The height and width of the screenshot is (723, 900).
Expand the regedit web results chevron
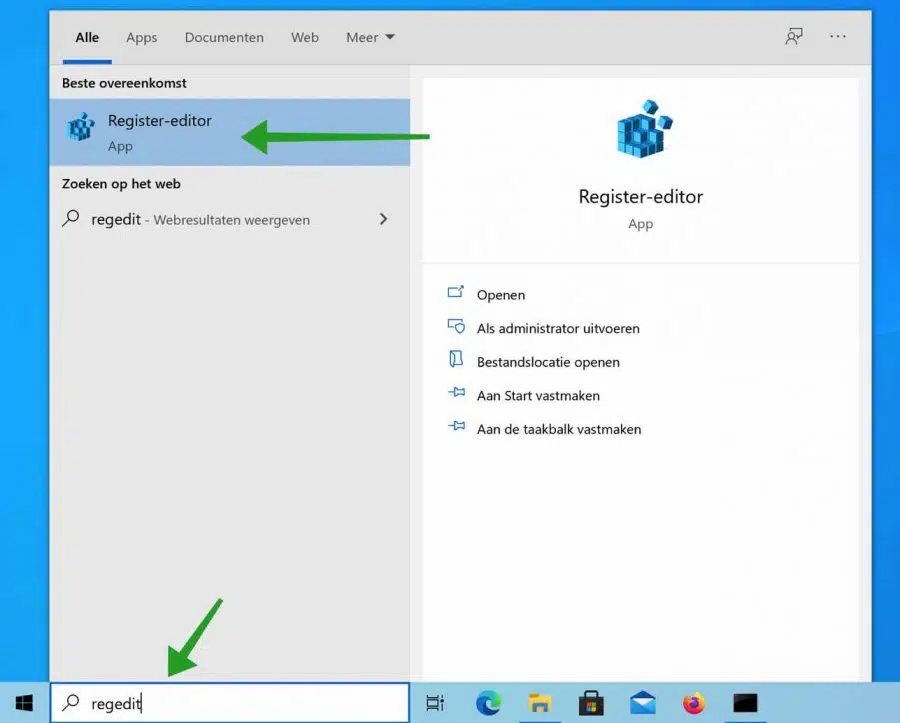tap(383, 219)
